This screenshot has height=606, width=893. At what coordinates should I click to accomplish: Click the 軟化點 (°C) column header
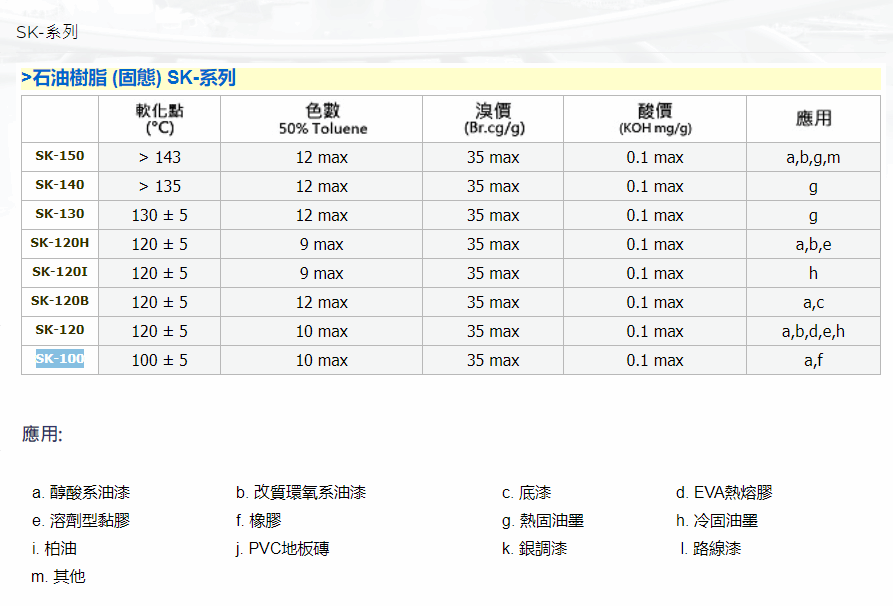pos(159,119)
